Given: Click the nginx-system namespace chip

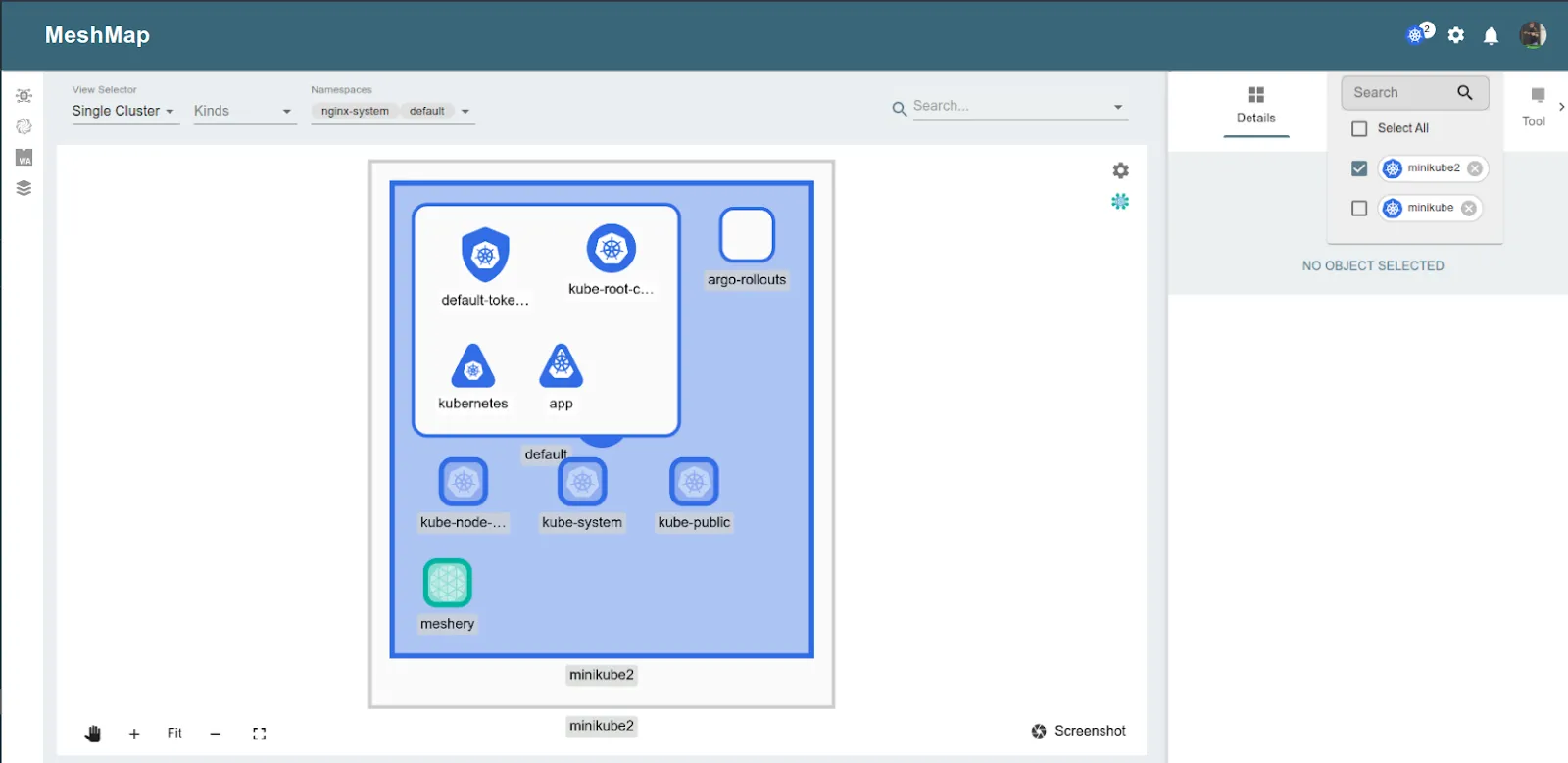Looking at the screenshot, I should click(355, 111).
